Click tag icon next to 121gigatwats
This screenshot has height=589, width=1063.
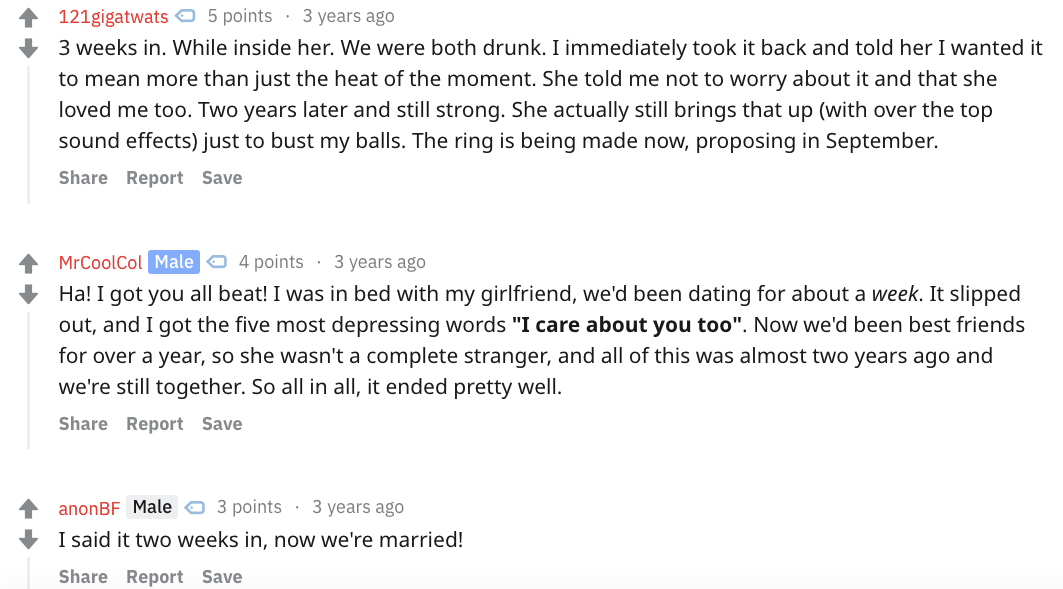(185, 16)
